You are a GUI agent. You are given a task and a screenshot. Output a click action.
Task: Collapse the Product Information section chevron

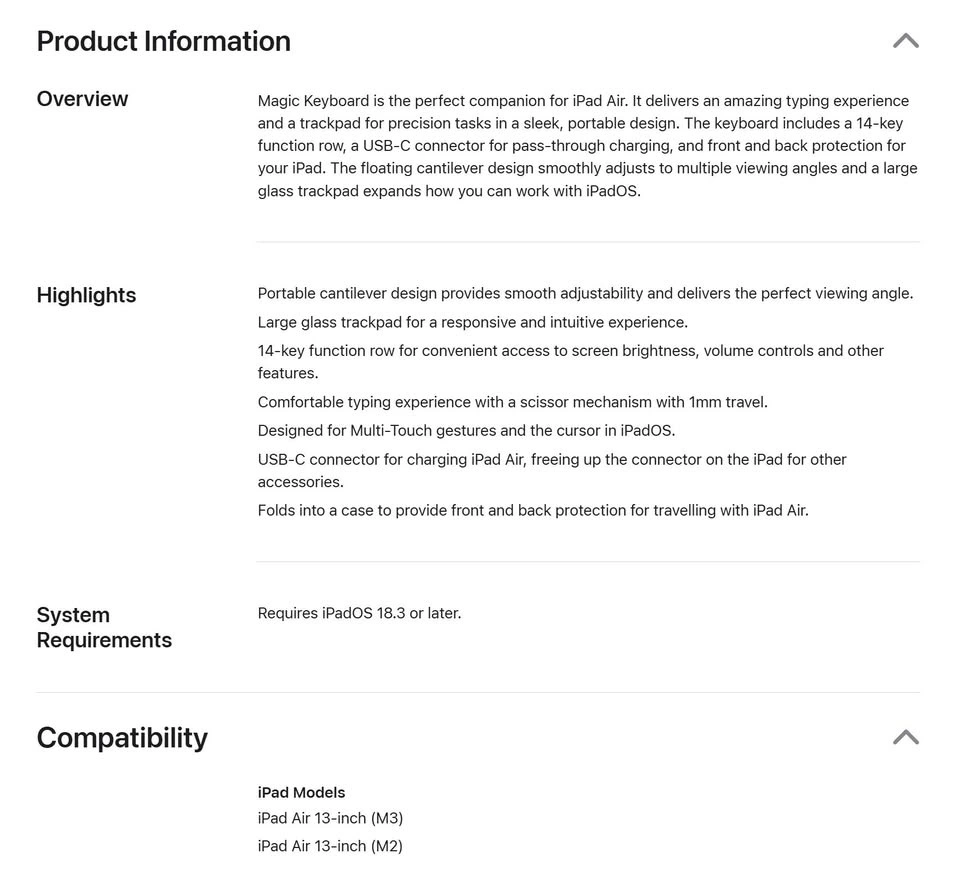[905, 41]
